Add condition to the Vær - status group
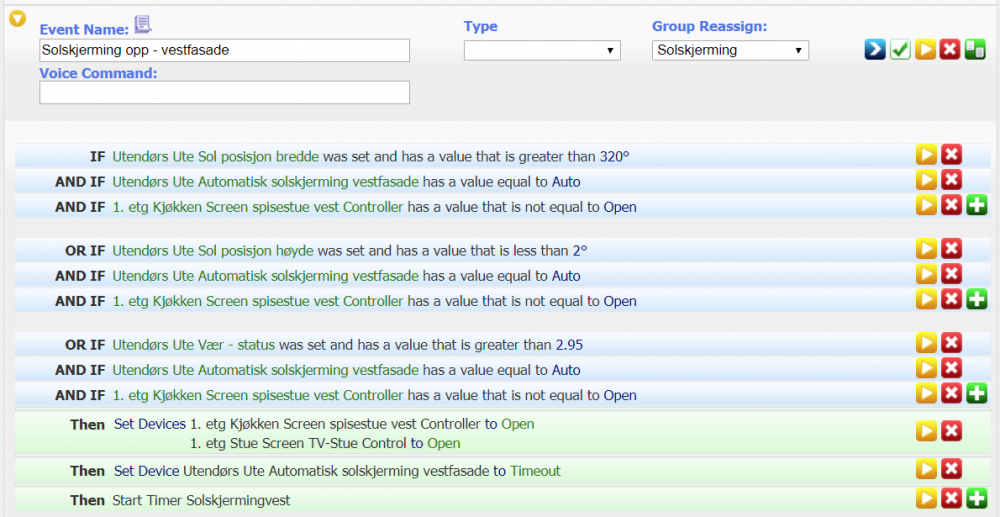 [x=976, y=394]
